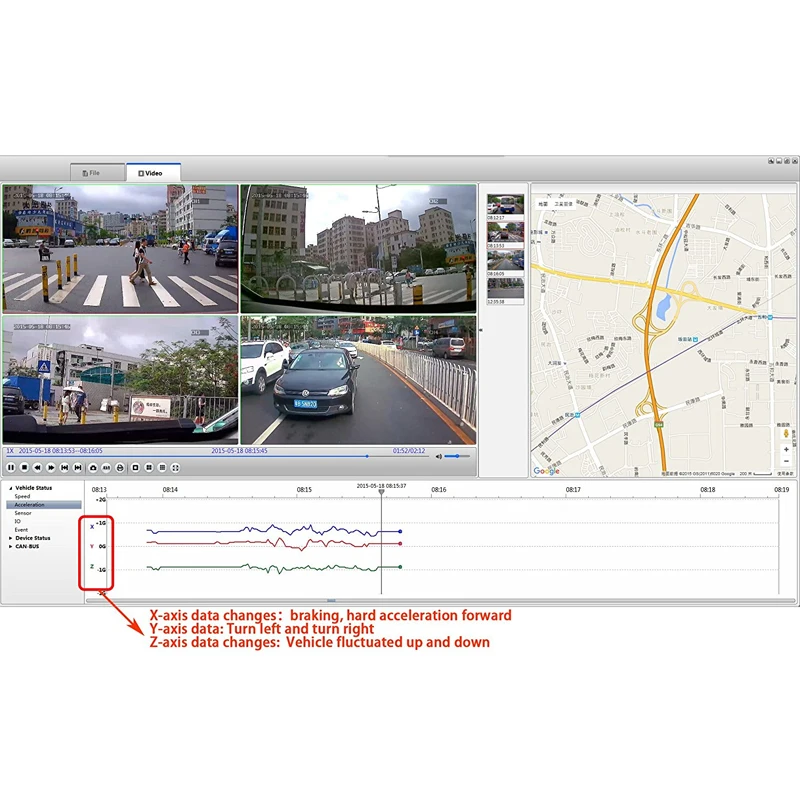The image size is (800, 800).
Task: Click the fast-forward playback button
Action: pyautogui.click(x=51, y=467)
